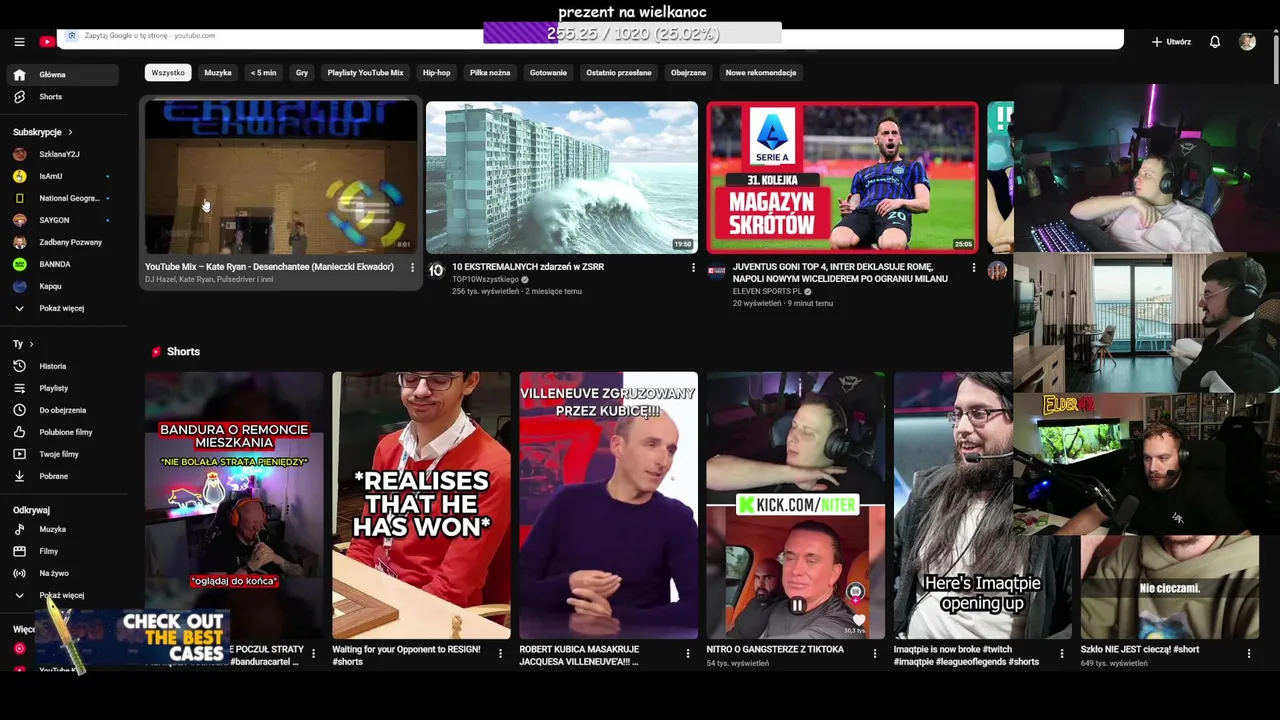This screenshot has width=1280, height=720.
Task: Open options for Waiting for Opponent short
Action: click(500, 653)
